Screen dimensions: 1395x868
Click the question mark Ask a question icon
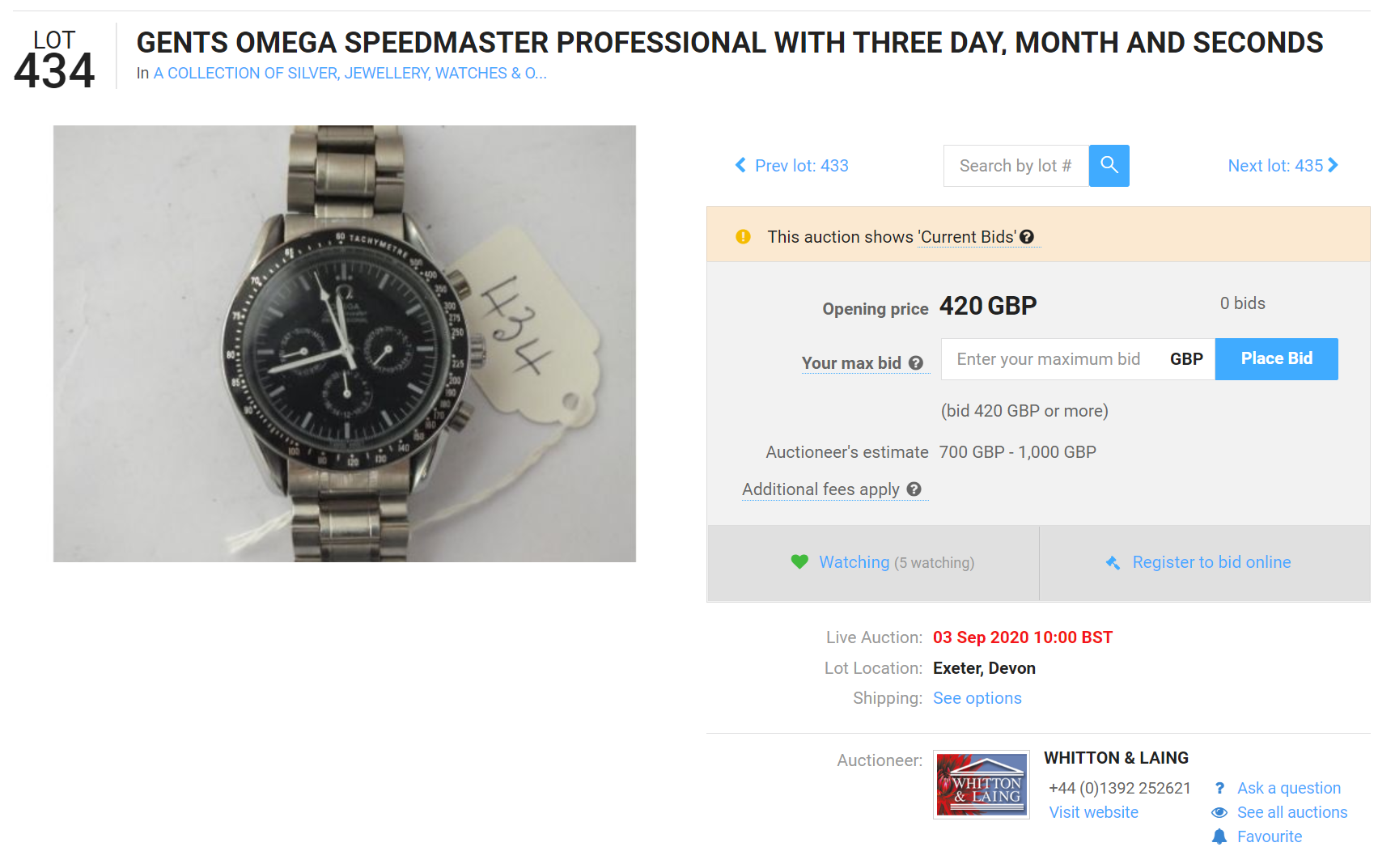point(1219,788)
